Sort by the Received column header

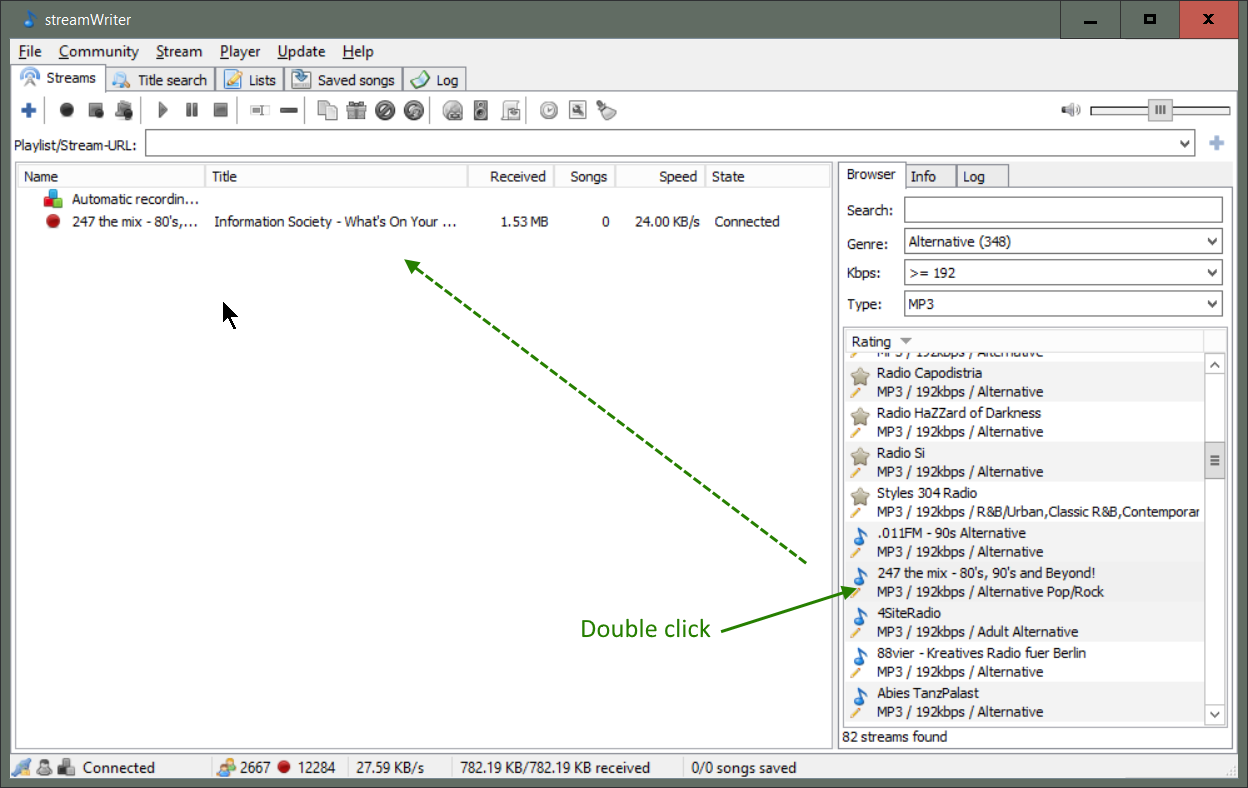[511, 176]
